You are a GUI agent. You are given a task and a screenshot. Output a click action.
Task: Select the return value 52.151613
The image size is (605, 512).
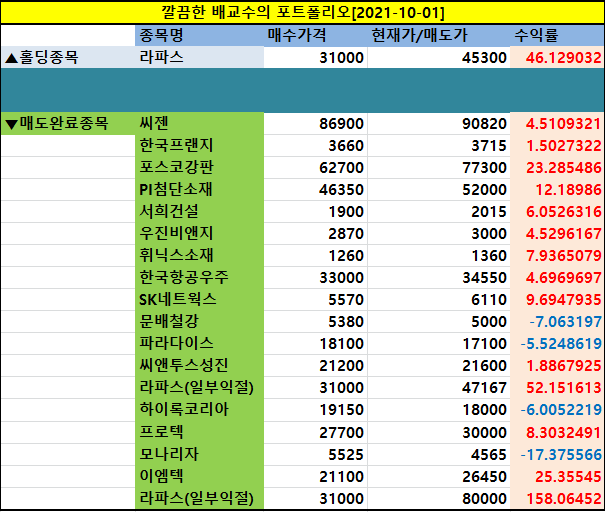click(557, 387)
